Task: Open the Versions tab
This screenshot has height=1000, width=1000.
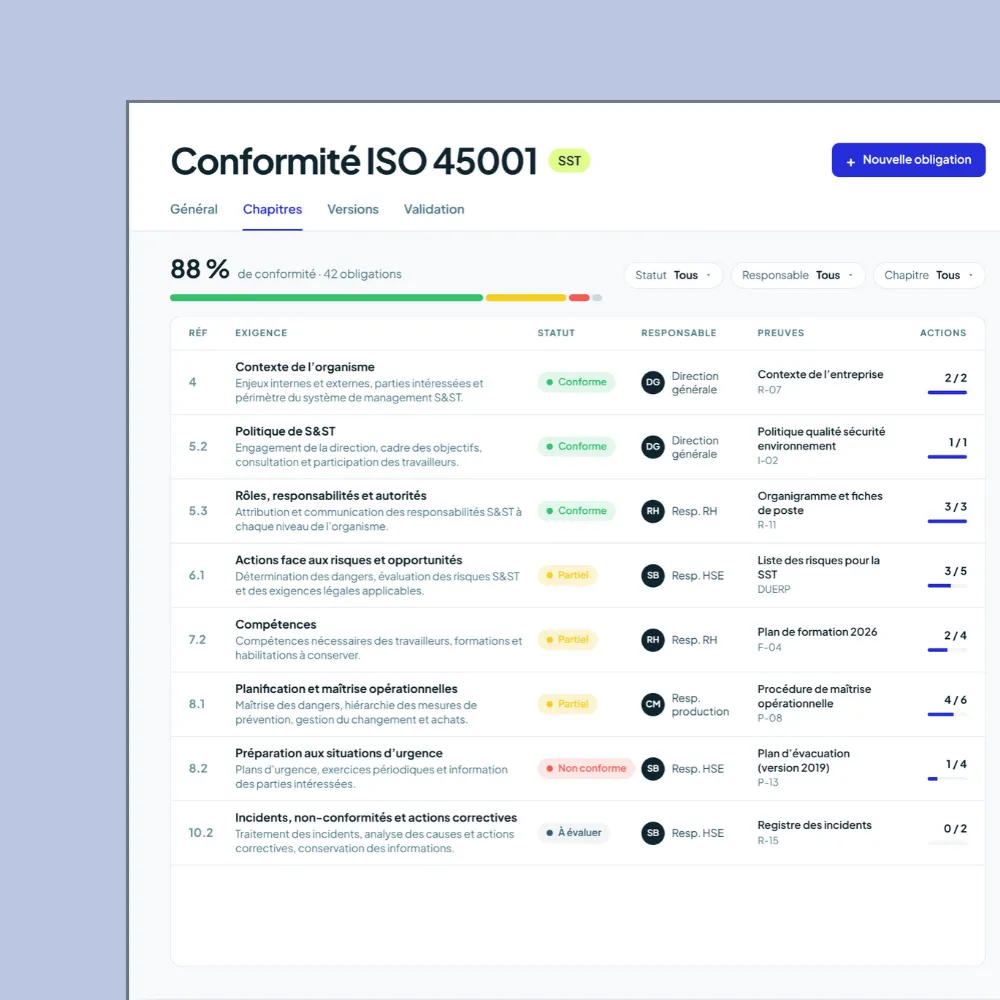Action: [353, 209]
